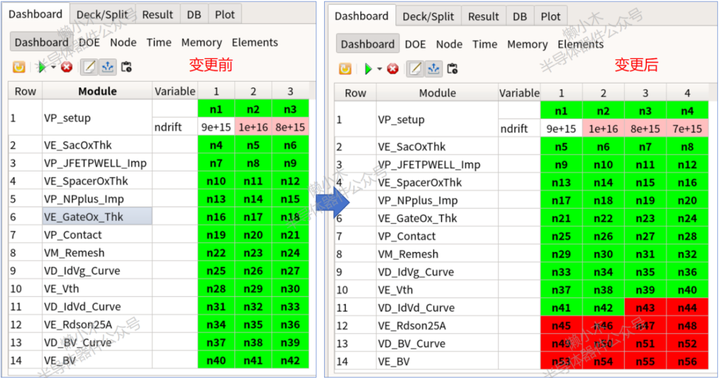Click the Module column header in left table
The height and width of the screenshot is (378, 720).
click(x=97, y=91)
